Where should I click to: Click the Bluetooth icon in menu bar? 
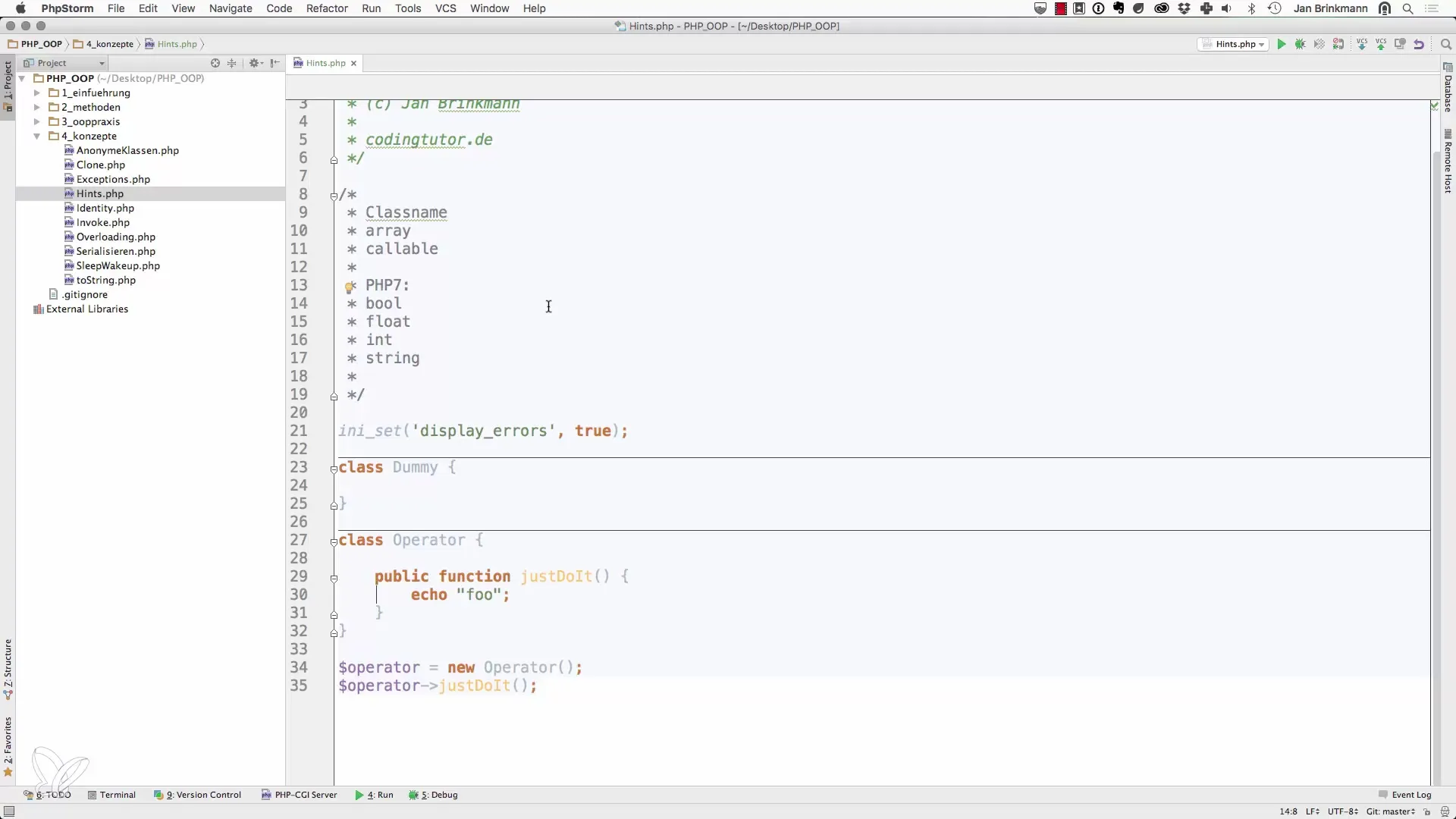tap(1252, 8)
